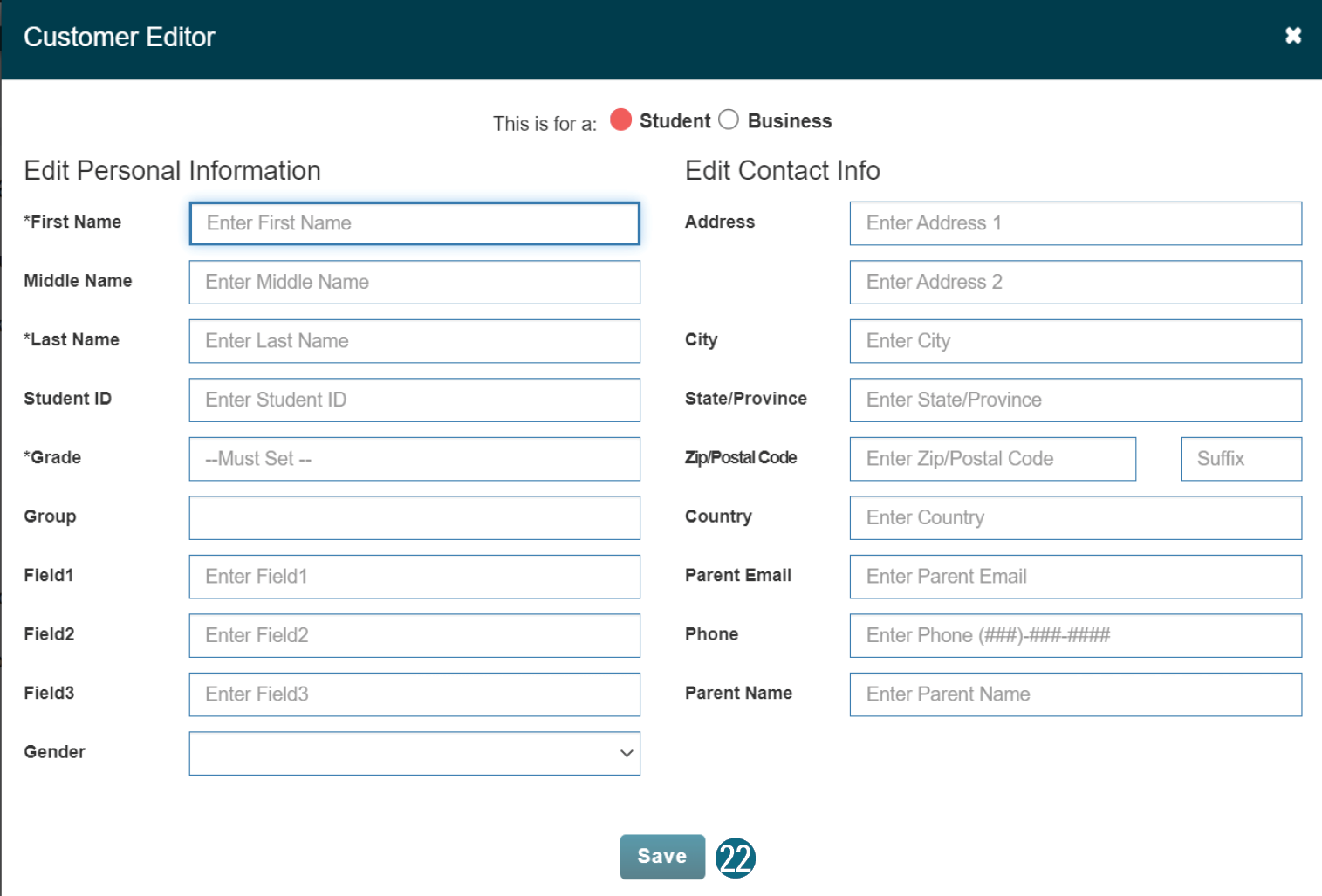1322x896 pixels.
Task: Click the Zip/Postal Code box
Action: point(992,459)
